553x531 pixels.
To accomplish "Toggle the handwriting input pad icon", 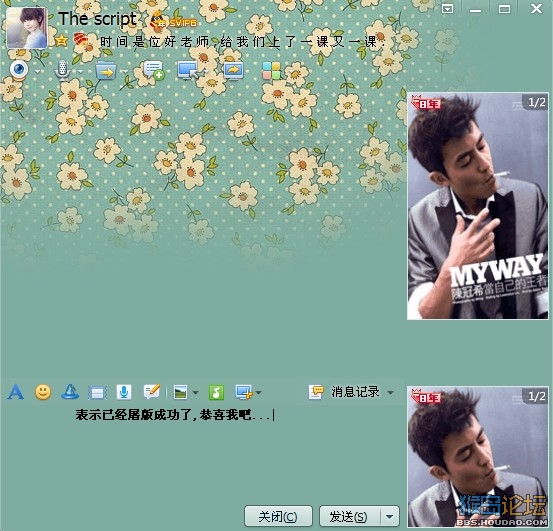I will [x=152, y=392].
